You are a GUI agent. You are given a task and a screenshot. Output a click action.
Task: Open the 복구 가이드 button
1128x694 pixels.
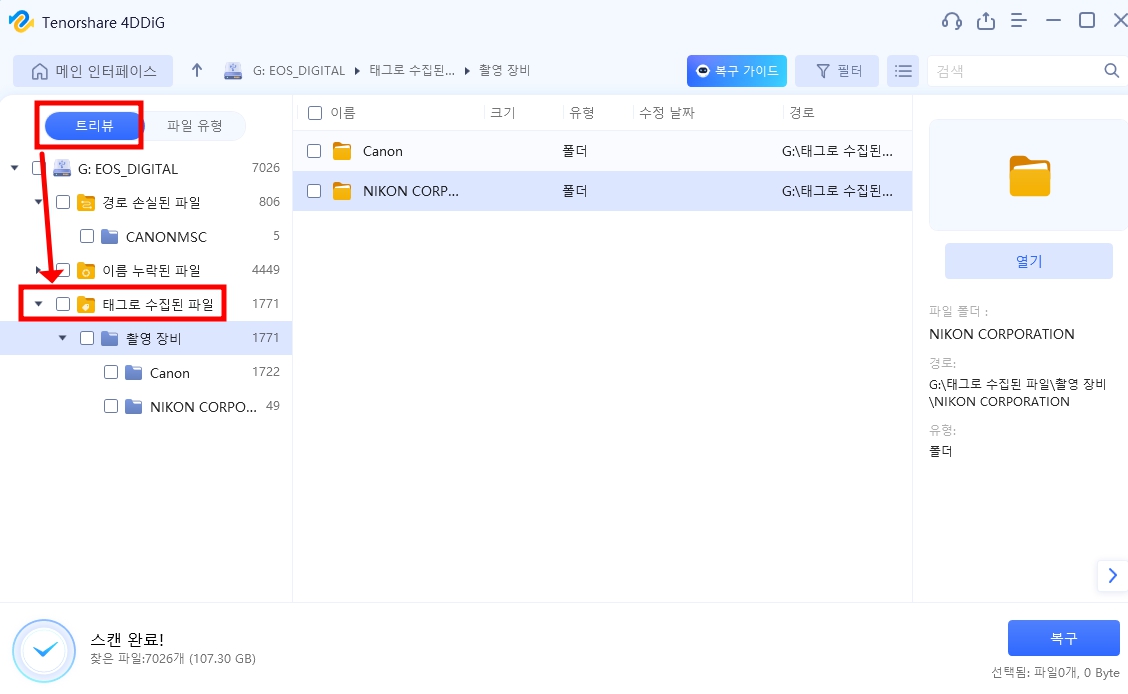tap(737, 70)
